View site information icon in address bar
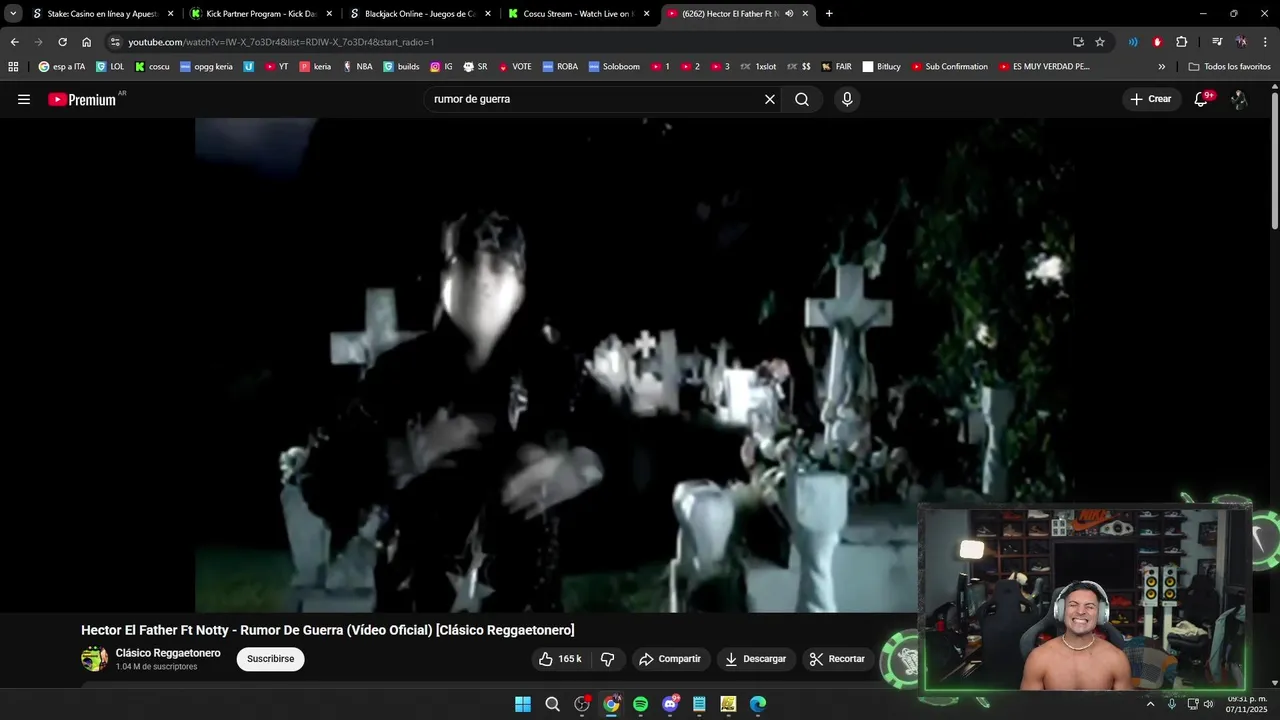 pos(116,42)
